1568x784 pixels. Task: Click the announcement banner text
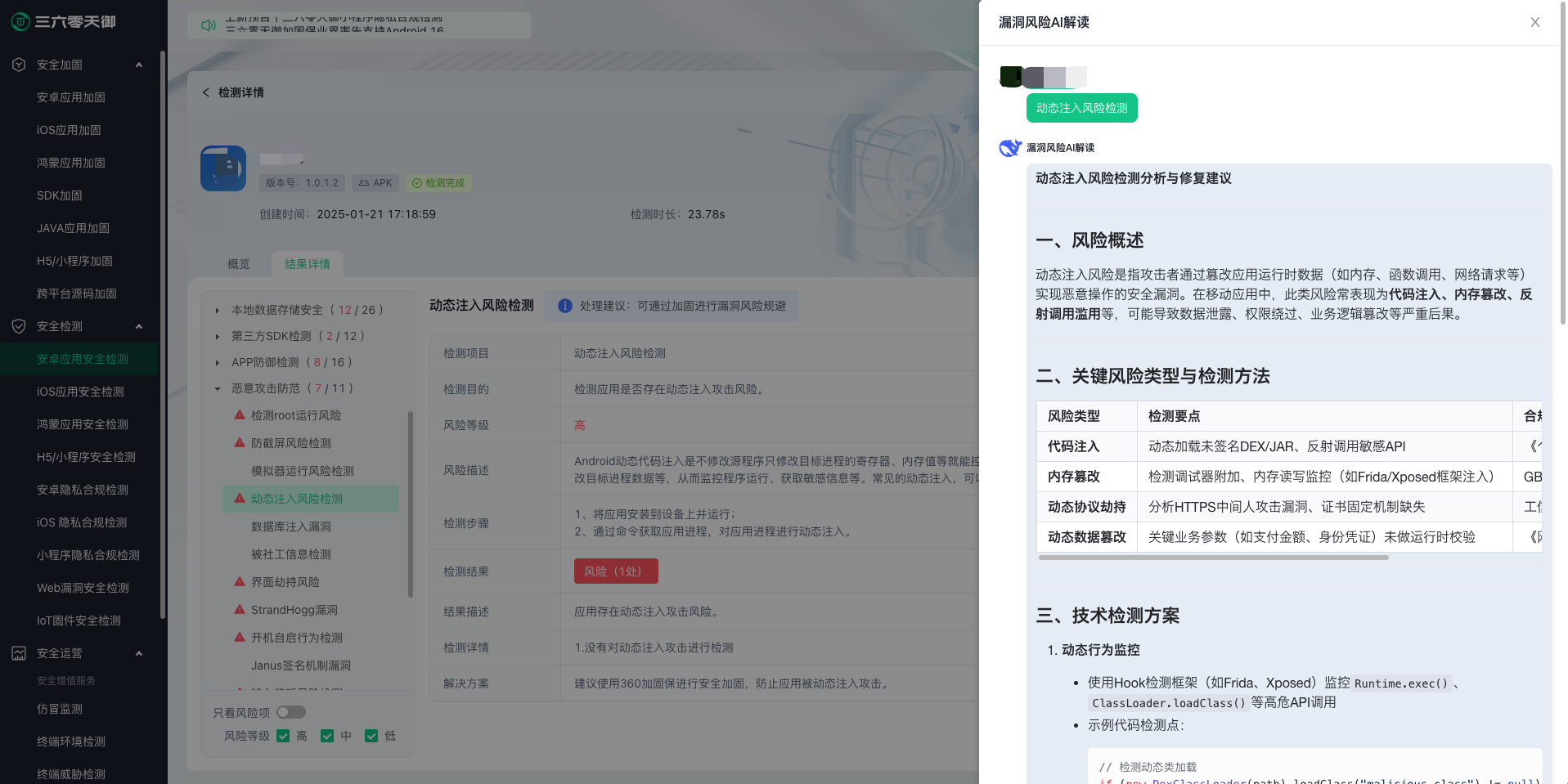pos(335,25)
